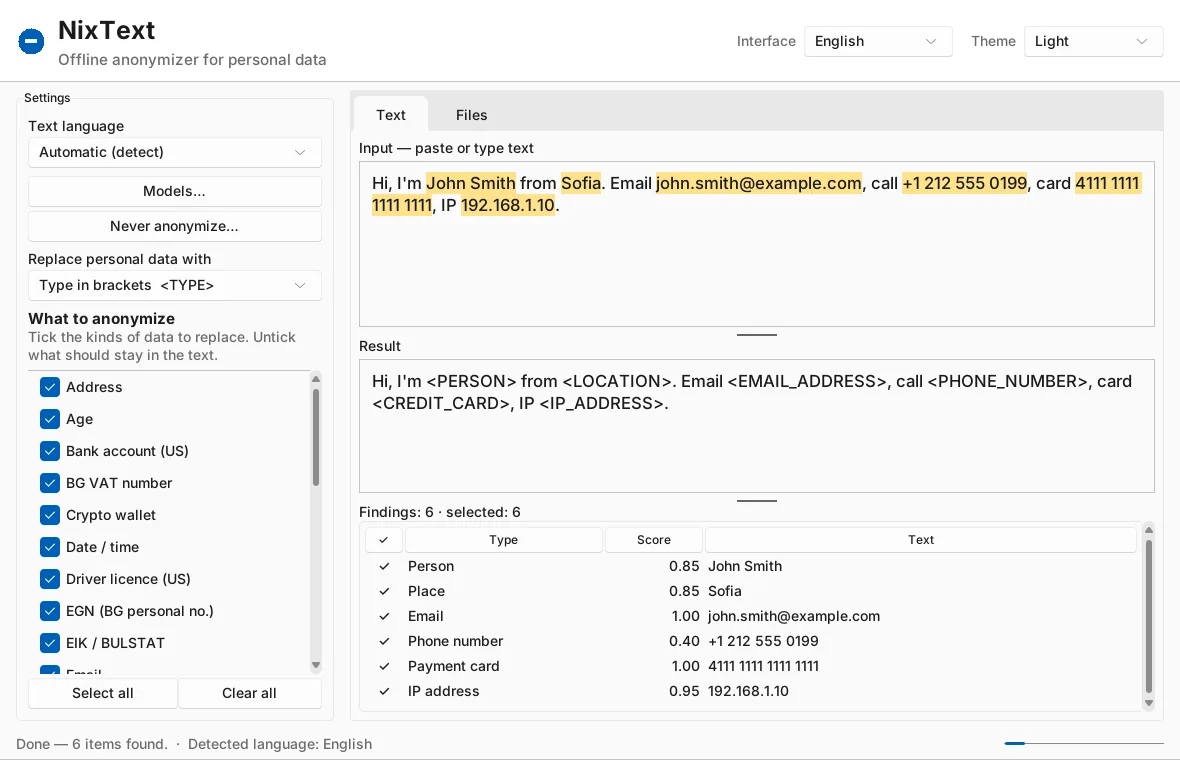Untick the Address checkbox
1180x760 pixels.
[x=50, y=387]
